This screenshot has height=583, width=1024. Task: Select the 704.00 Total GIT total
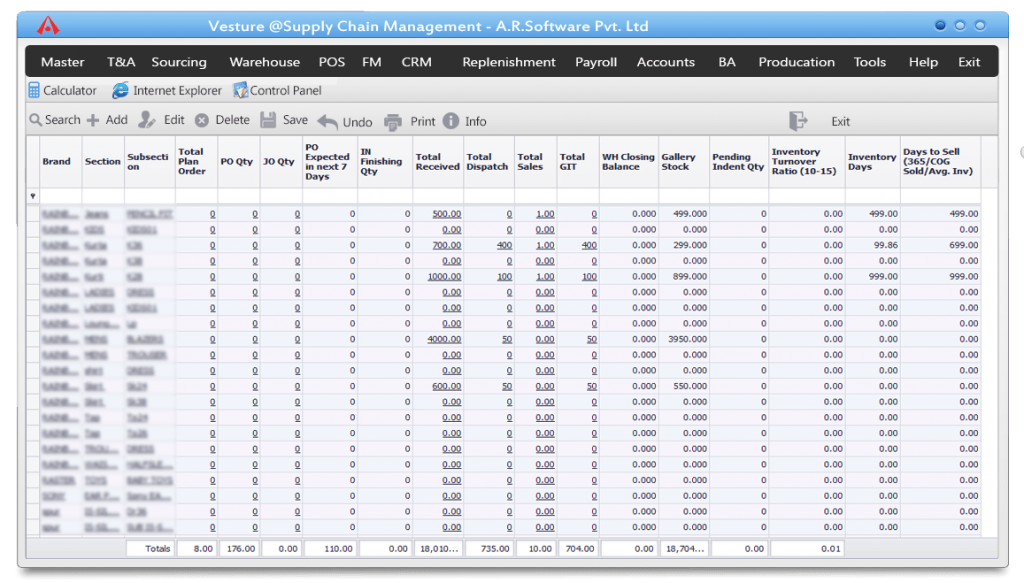pos(580,549)
